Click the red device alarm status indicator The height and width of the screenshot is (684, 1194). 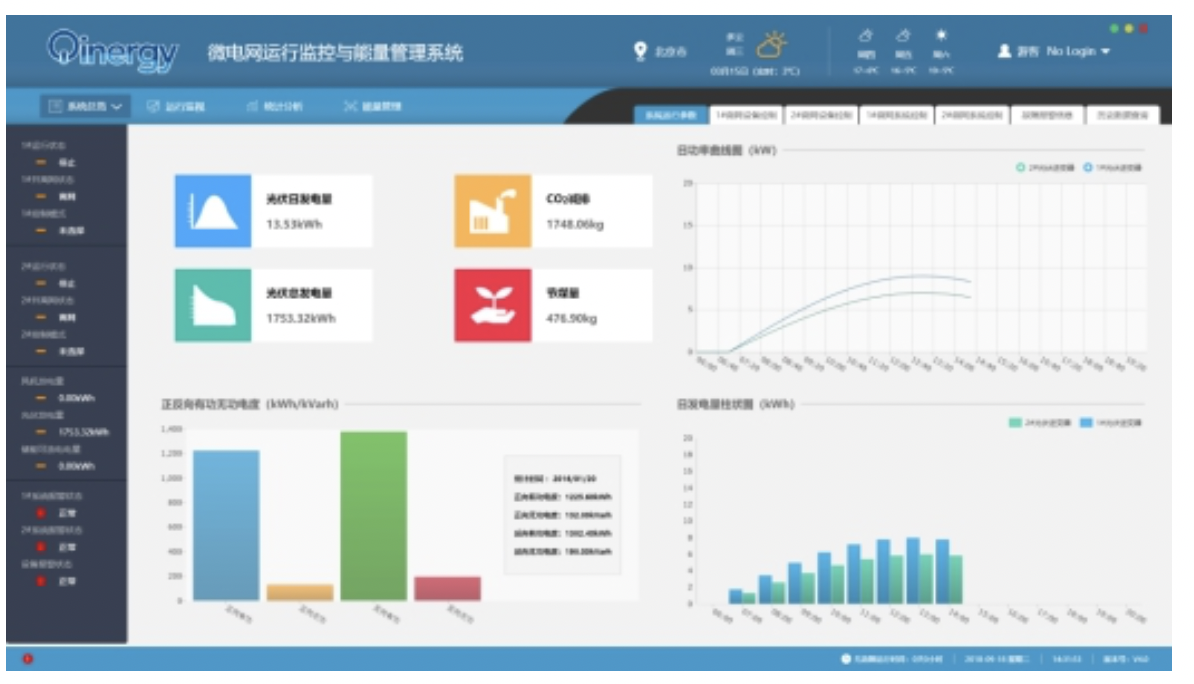[x=41, y=581]
